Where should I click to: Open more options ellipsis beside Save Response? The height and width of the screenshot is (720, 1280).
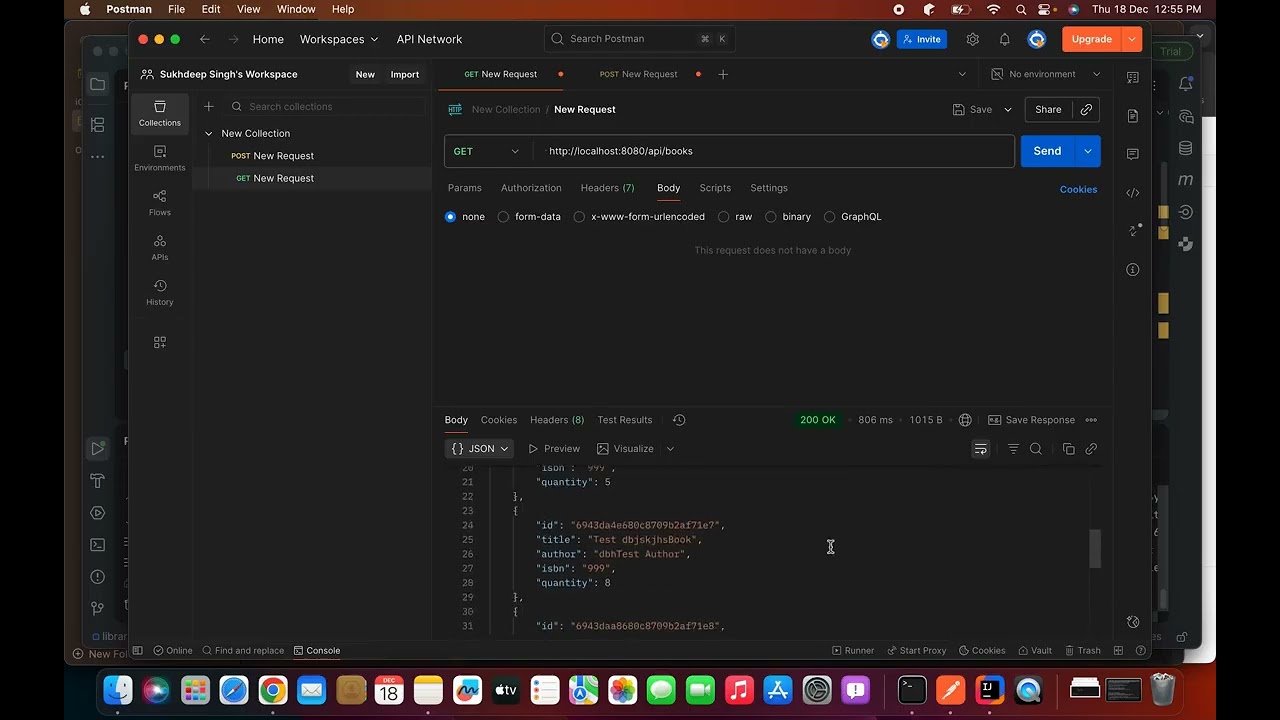click(1091, 420)
